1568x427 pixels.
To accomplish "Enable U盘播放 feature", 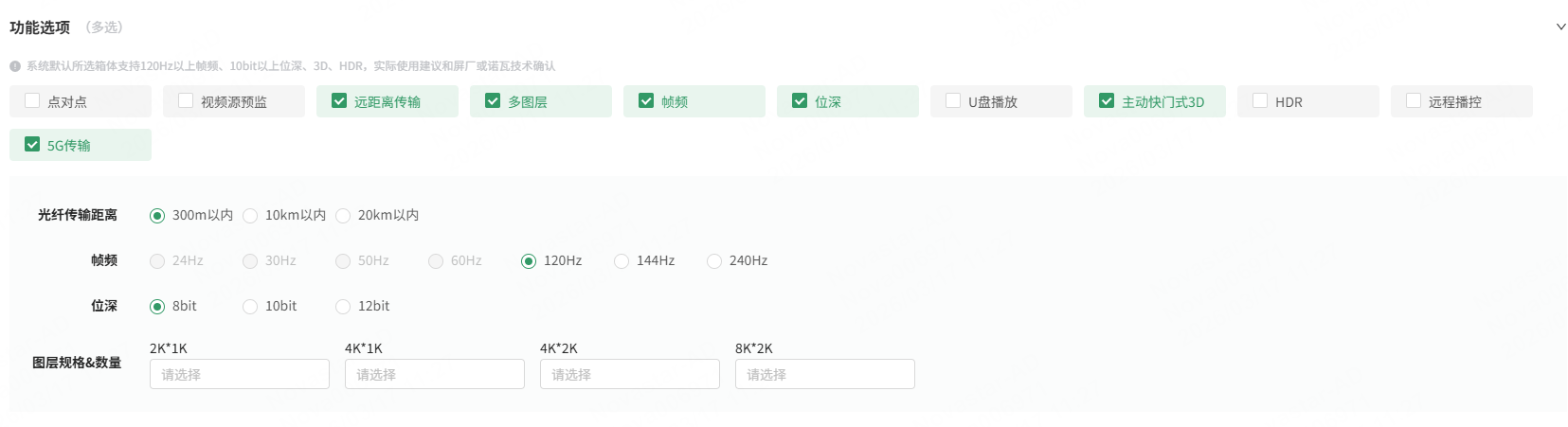I will (x=953, y=100).
